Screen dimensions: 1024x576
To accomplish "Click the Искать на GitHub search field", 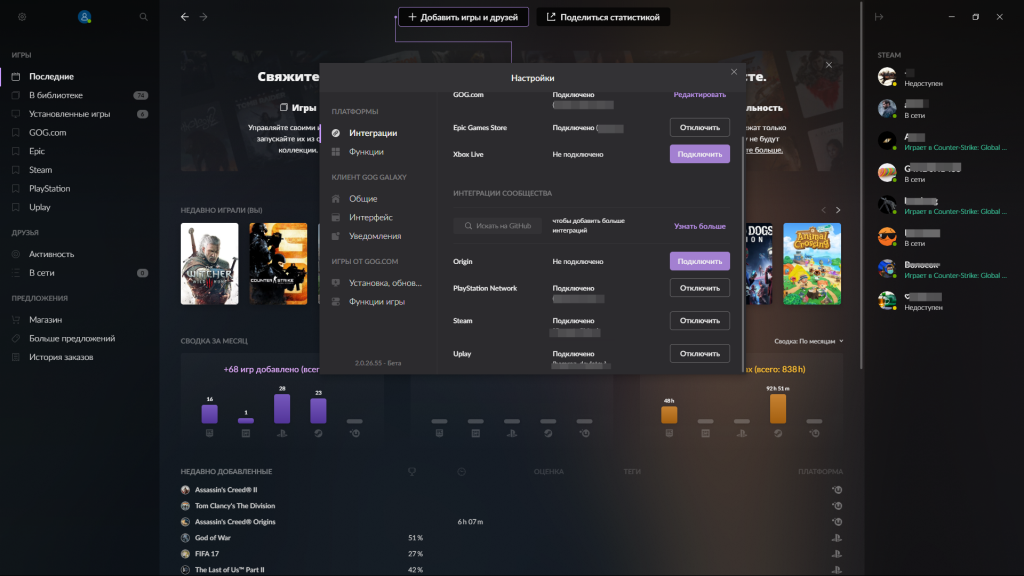I will (x=498, y=226).
